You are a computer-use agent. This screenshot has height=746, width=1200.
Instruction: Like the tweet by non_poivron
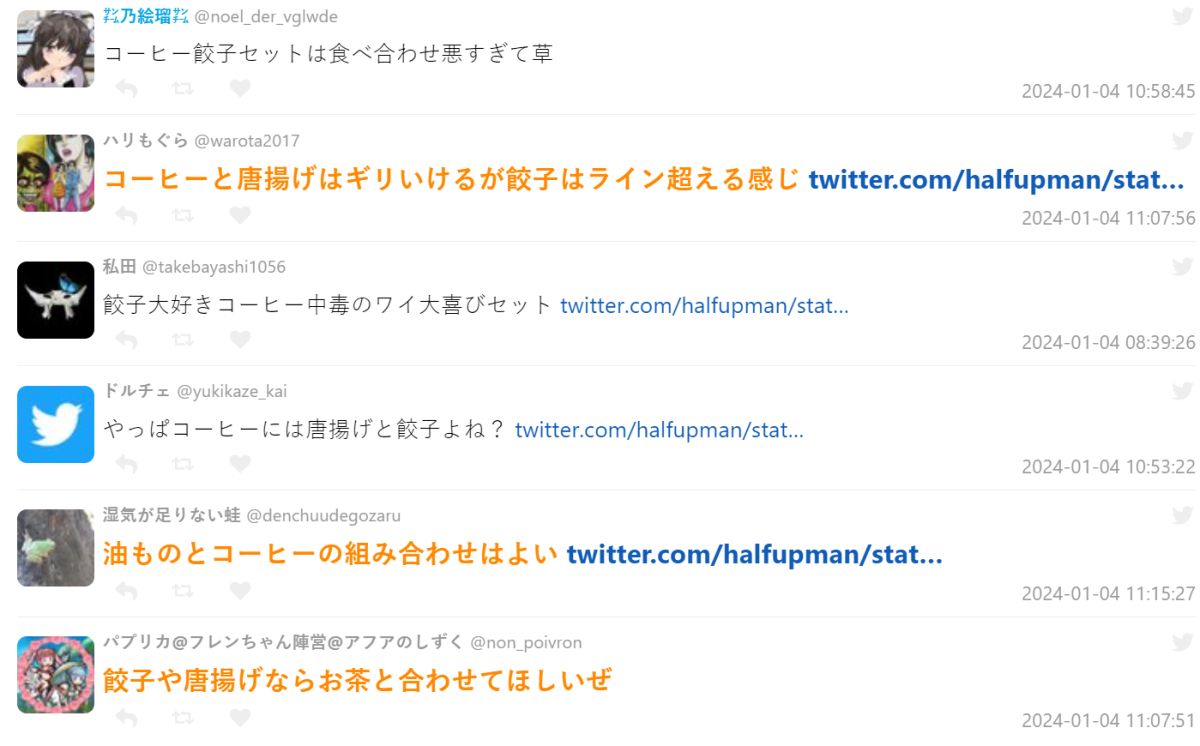tap(240, 718)
